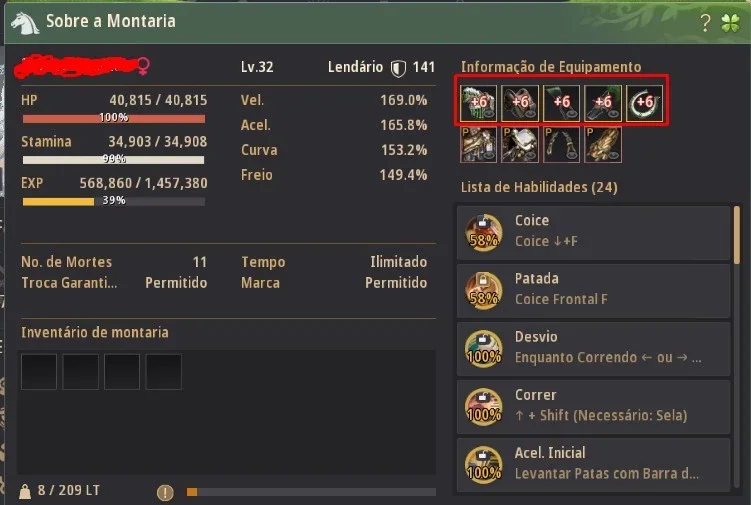Open the Correr skill in the list
This screenshot has width=751, height=505.
[593, 406]
